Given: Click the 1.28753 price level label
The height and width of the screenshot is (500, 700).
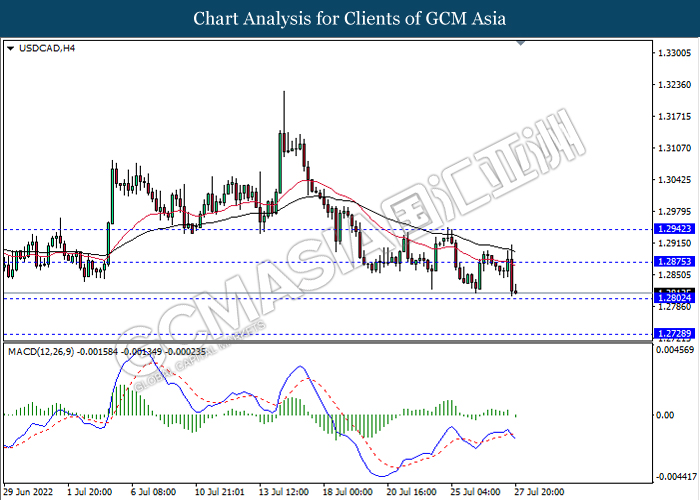Looking at the screenshot, I should click(x=674, y=262).
